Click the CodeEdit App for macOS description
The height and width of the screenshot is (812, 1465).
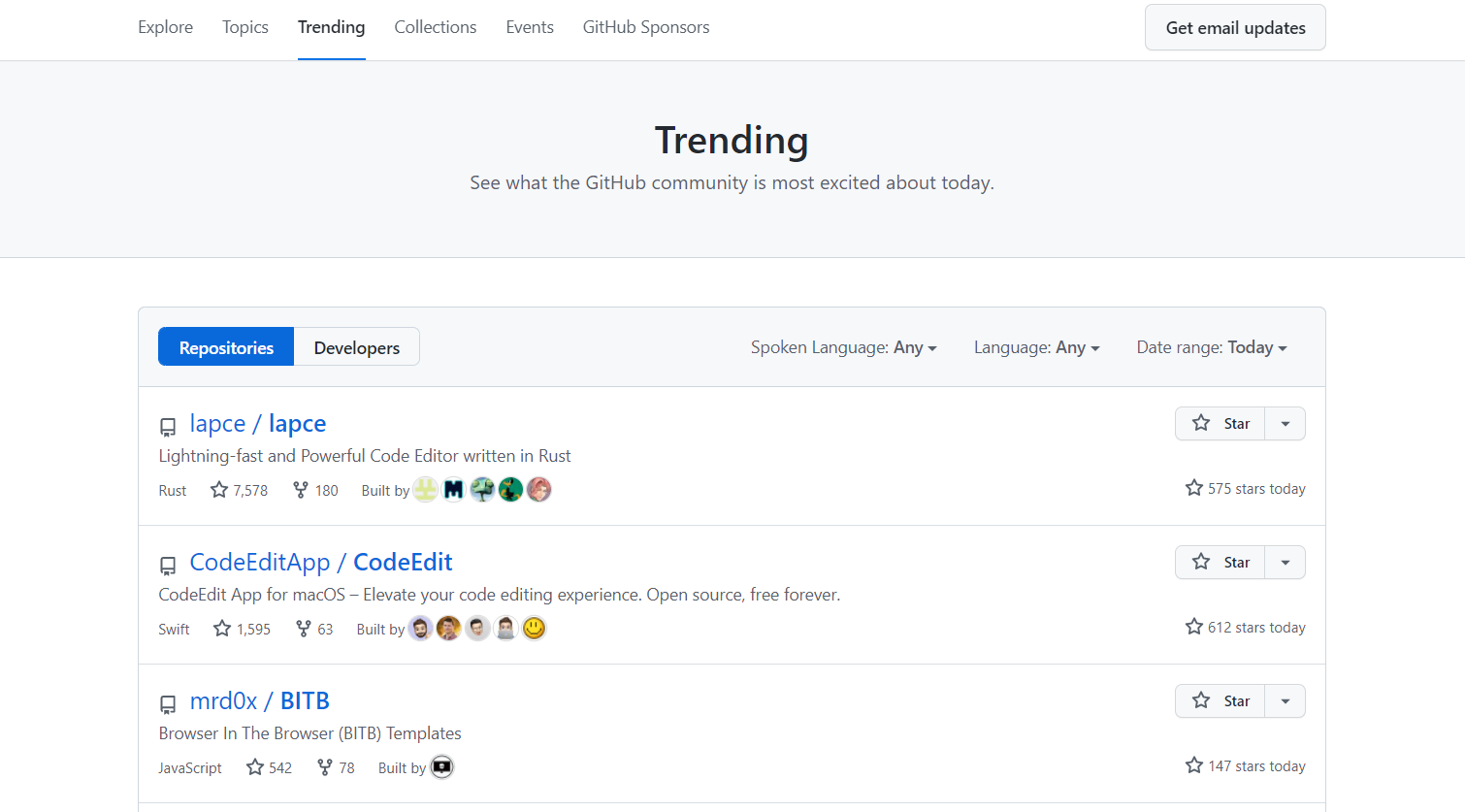click(x=500, y=594)
